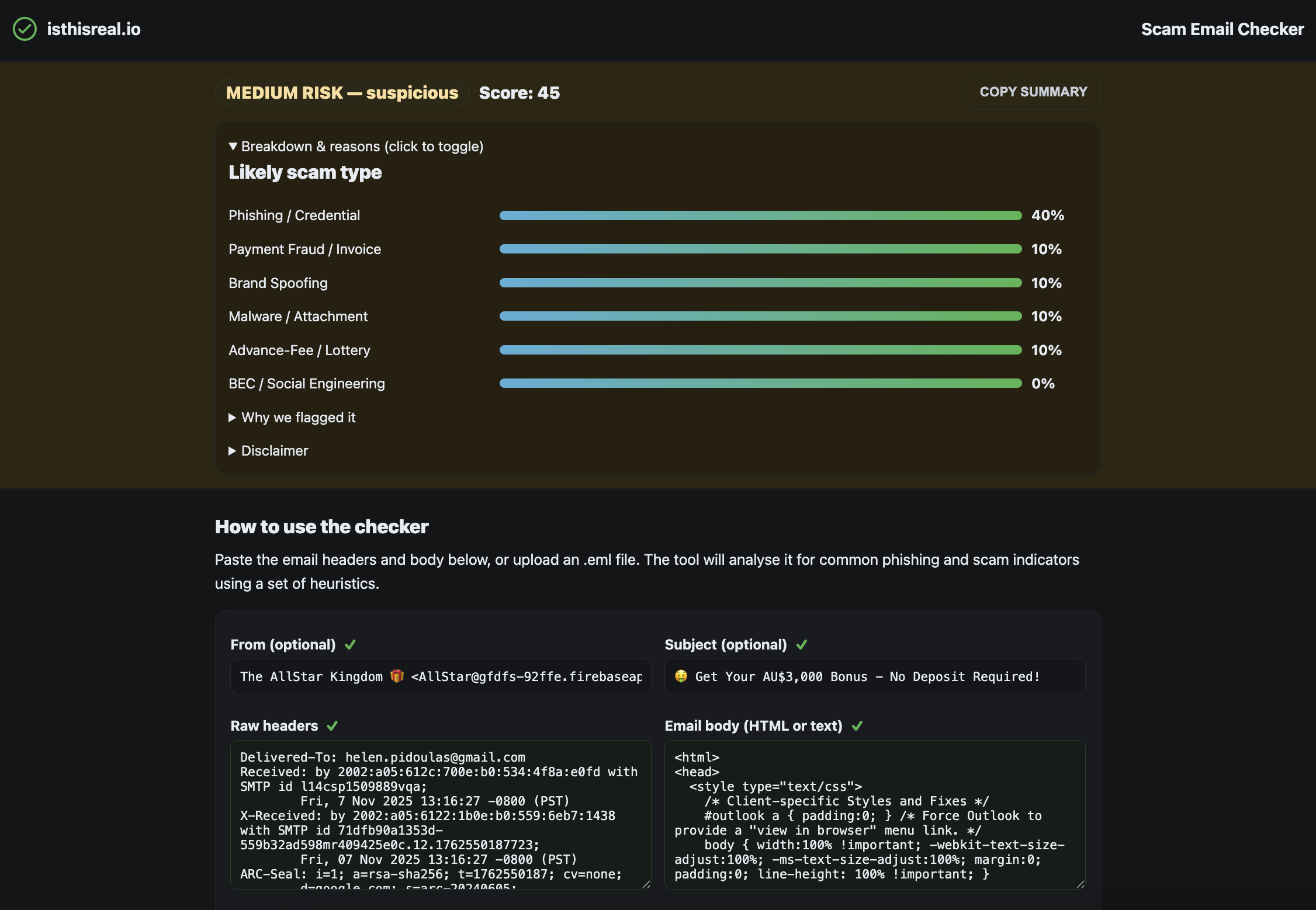Click the green check beside Raw headers
The width and height of the screenshot is (1316, 910).
tap(333, 726)
